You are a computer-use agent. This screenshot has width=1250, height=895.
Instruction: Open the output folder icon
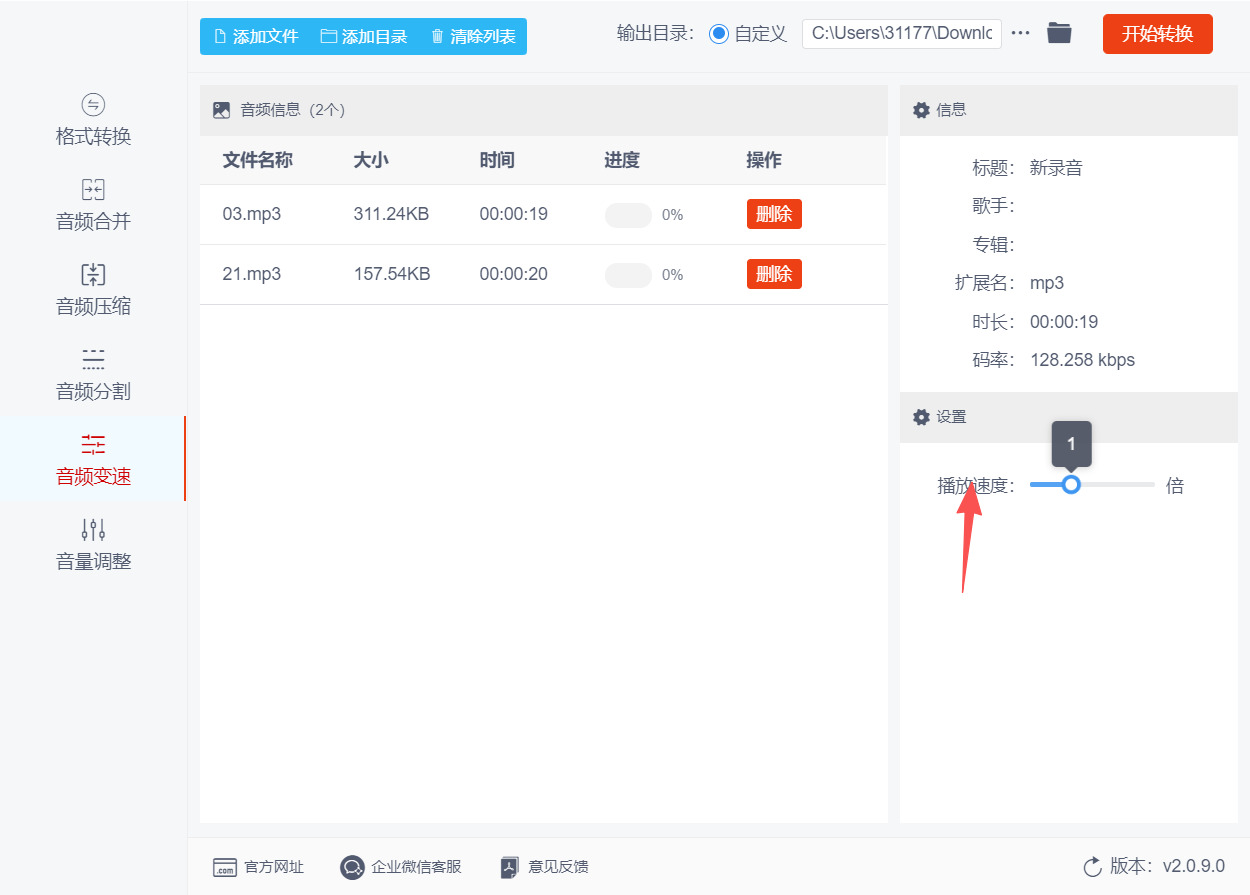tap(1059, 33)
